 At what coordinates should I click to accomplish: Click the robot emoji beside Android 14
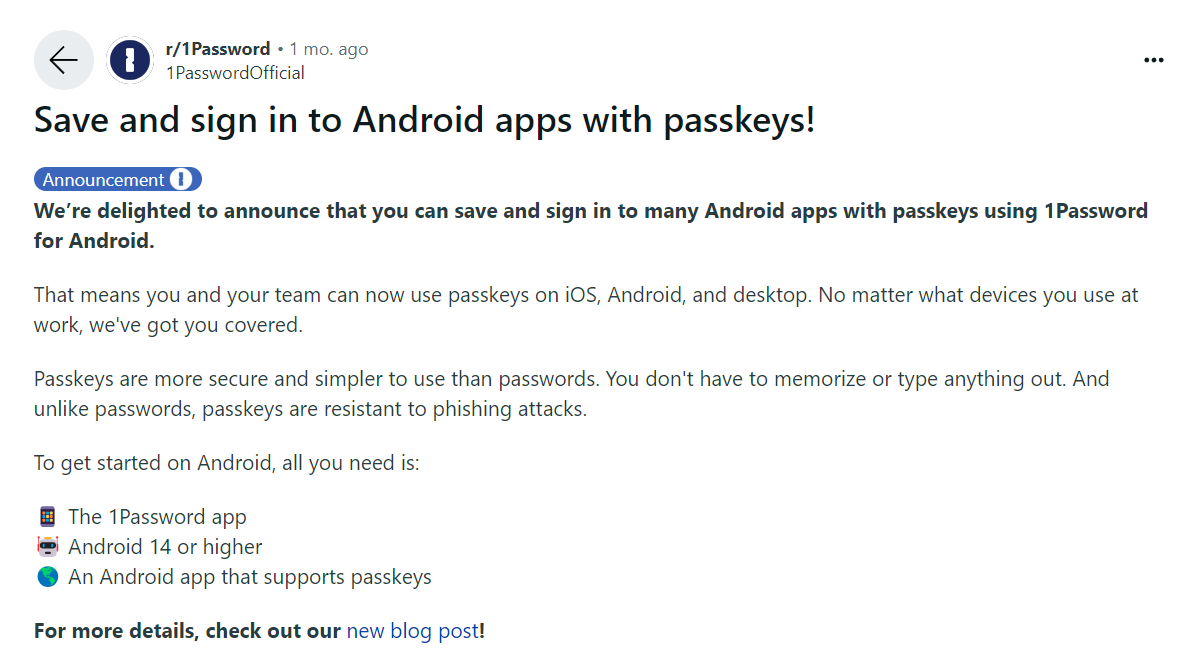[x=47, y=547]
